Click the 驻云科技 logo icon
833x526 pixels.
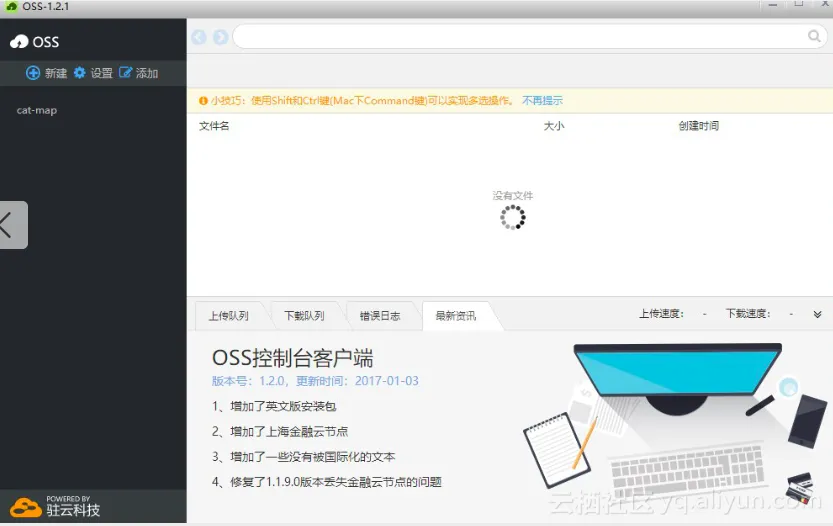click(x=26, y=507)
